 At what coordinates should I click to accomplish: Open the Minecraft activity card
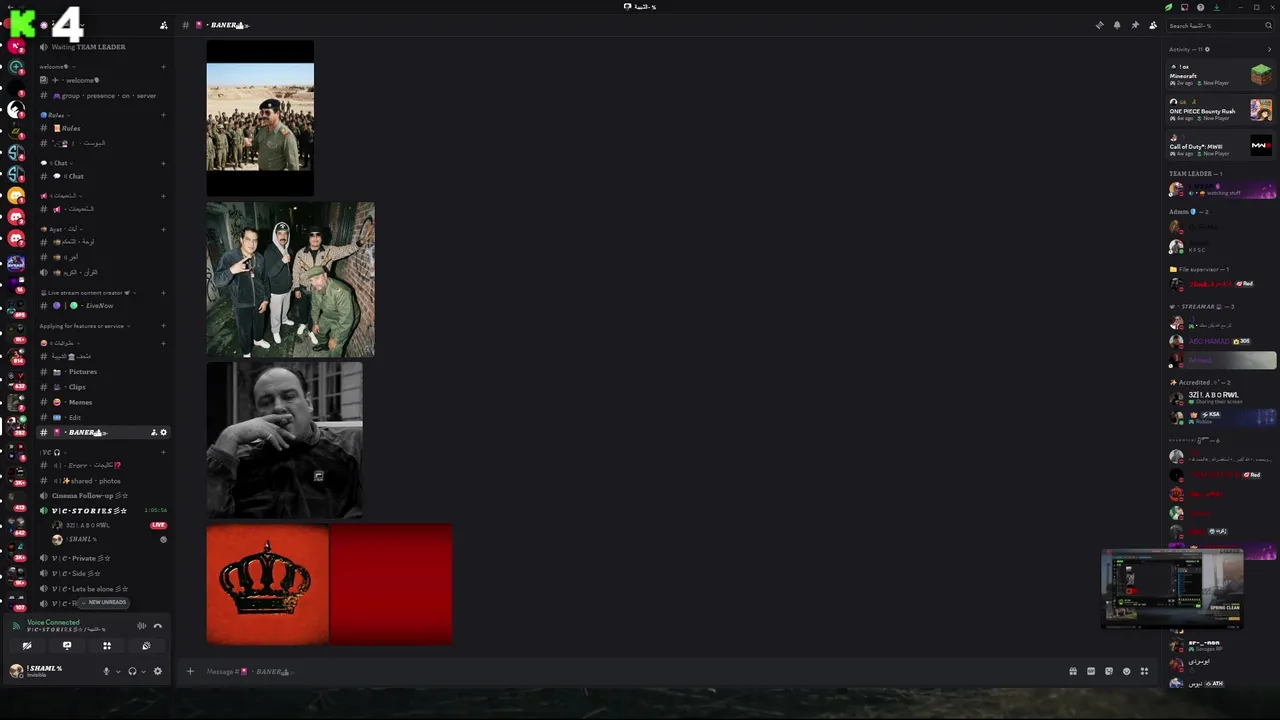point(1221,75)
